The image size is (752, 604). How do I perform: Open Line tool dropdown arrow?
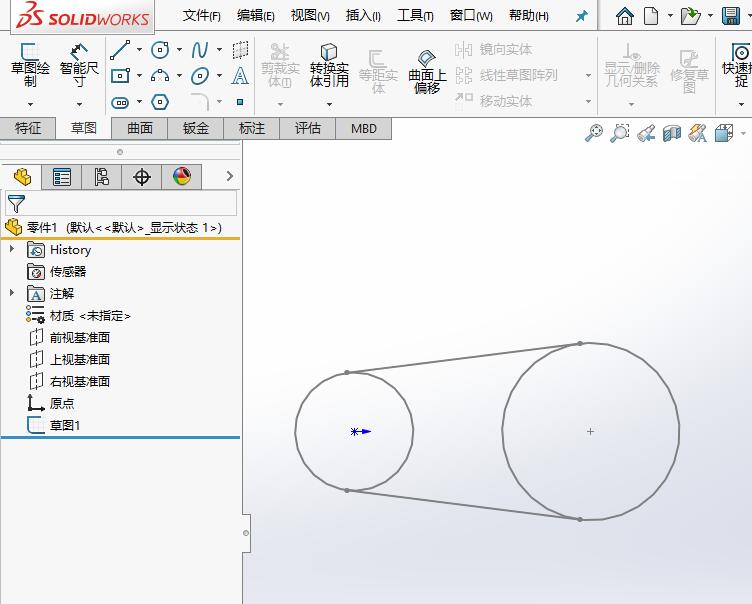pyautogui.click(x=139, y=49)
